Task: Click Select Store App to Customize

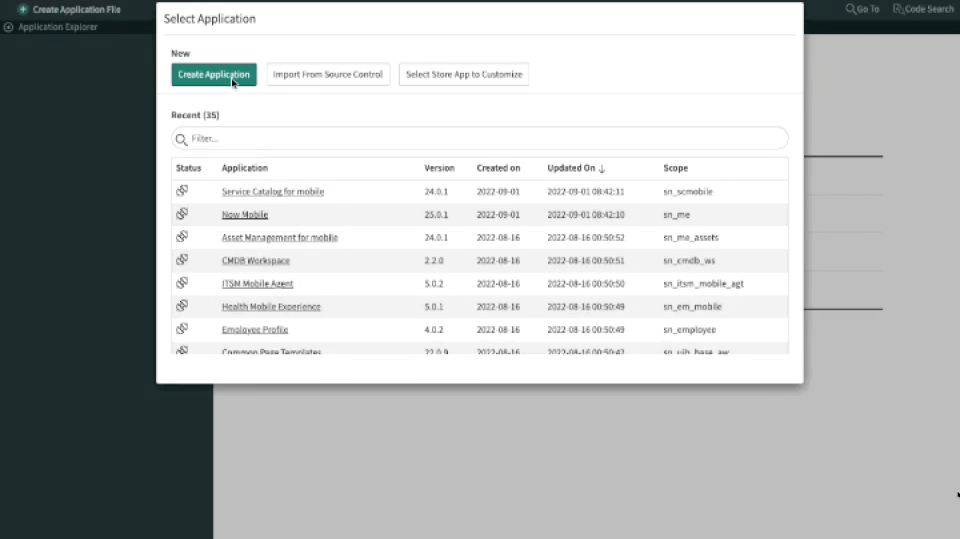Action: tap(464, 75)
